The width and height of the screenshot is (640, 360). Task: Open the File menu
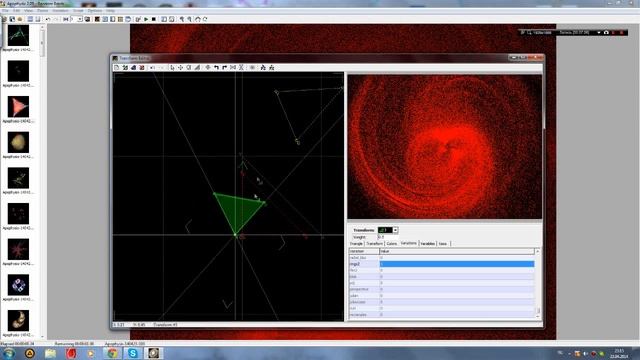(5, 11)
